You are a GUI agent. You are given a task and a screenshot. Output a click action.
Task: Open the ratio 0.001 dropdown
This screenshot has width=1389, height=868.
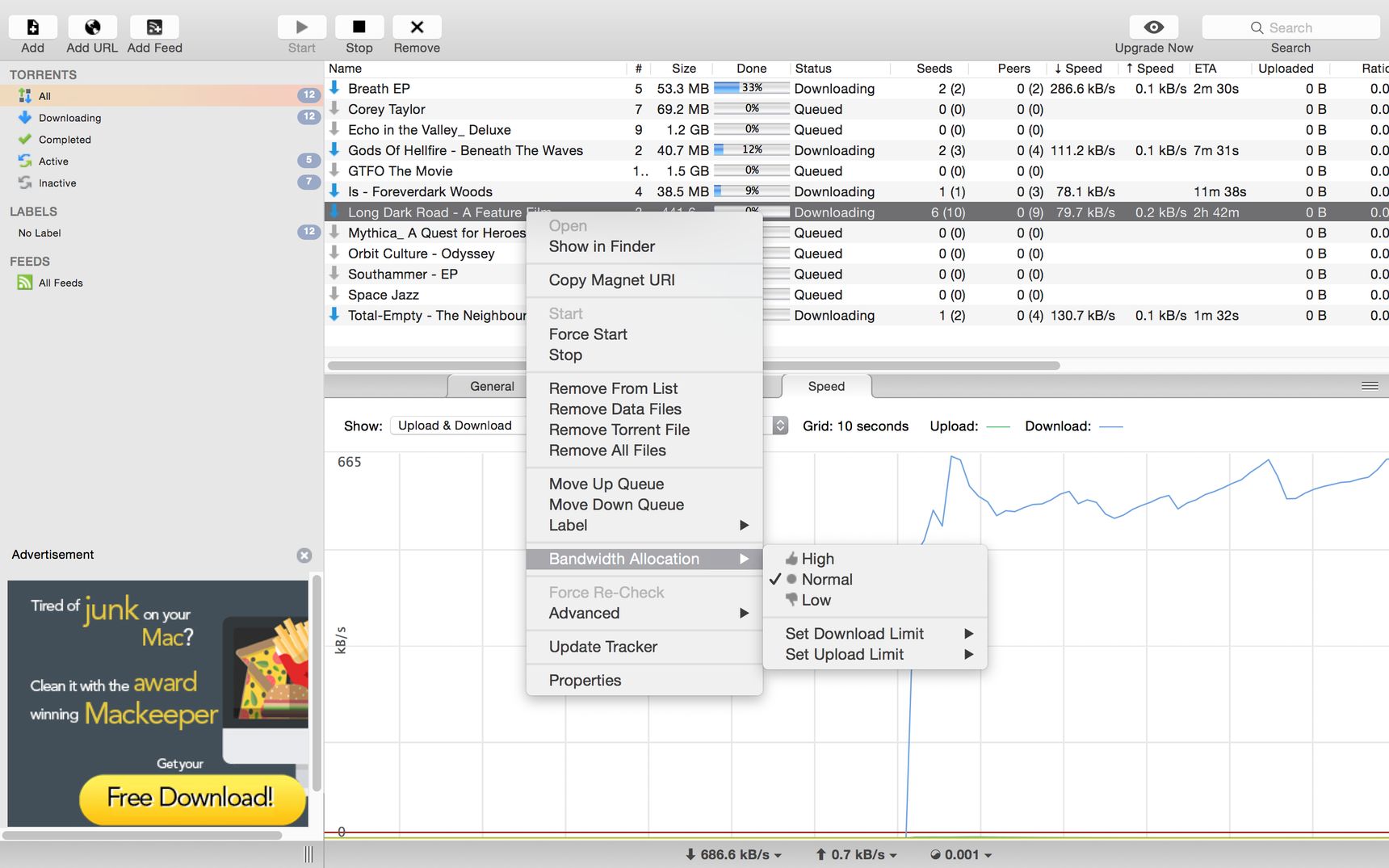961,854
